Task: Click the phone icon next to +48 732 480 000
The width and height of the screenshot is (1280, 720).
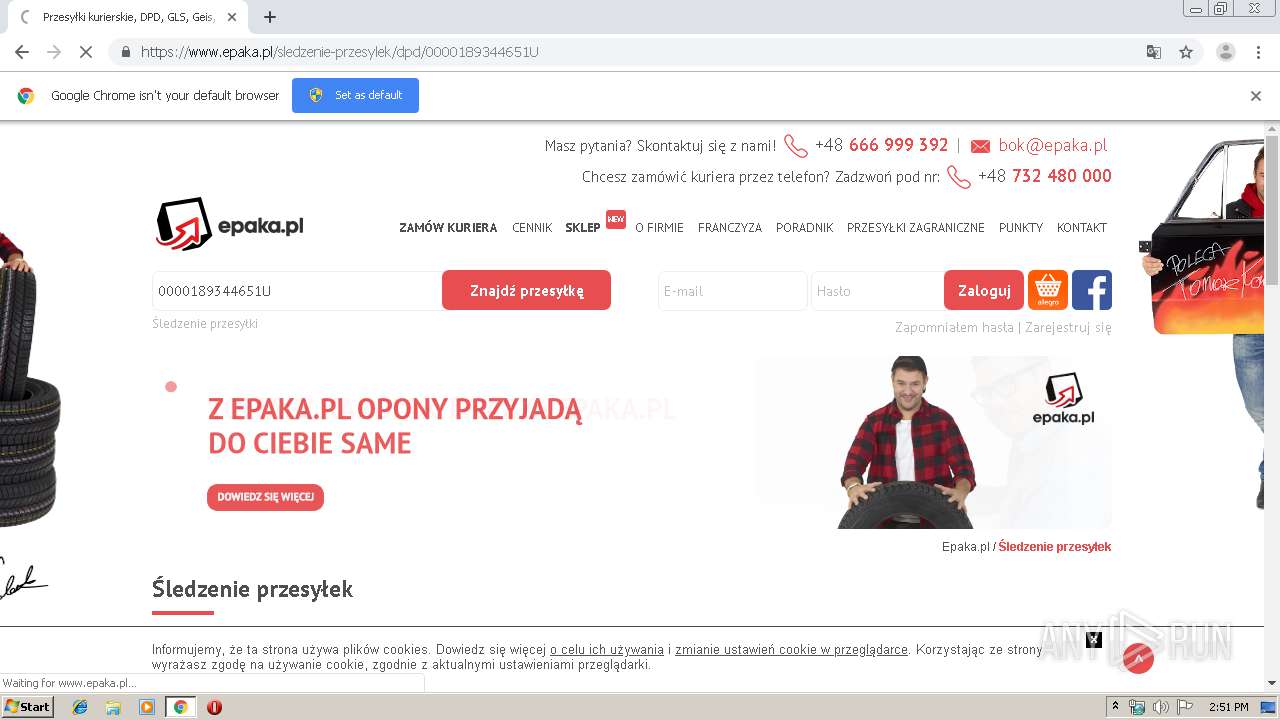Action: tap(958, 177)
